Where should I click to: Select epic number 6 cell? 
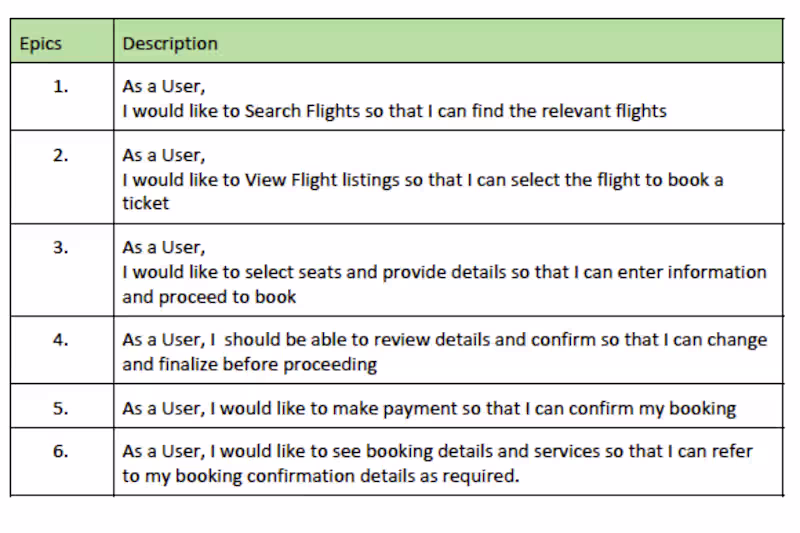click(x=61, y=452)
